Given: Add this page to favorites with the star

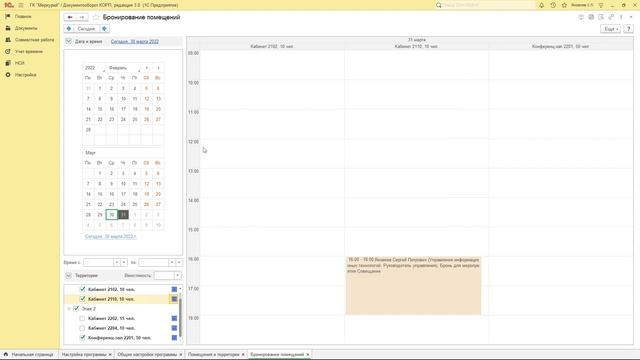Looking at the screenshot, I should 96,17.
